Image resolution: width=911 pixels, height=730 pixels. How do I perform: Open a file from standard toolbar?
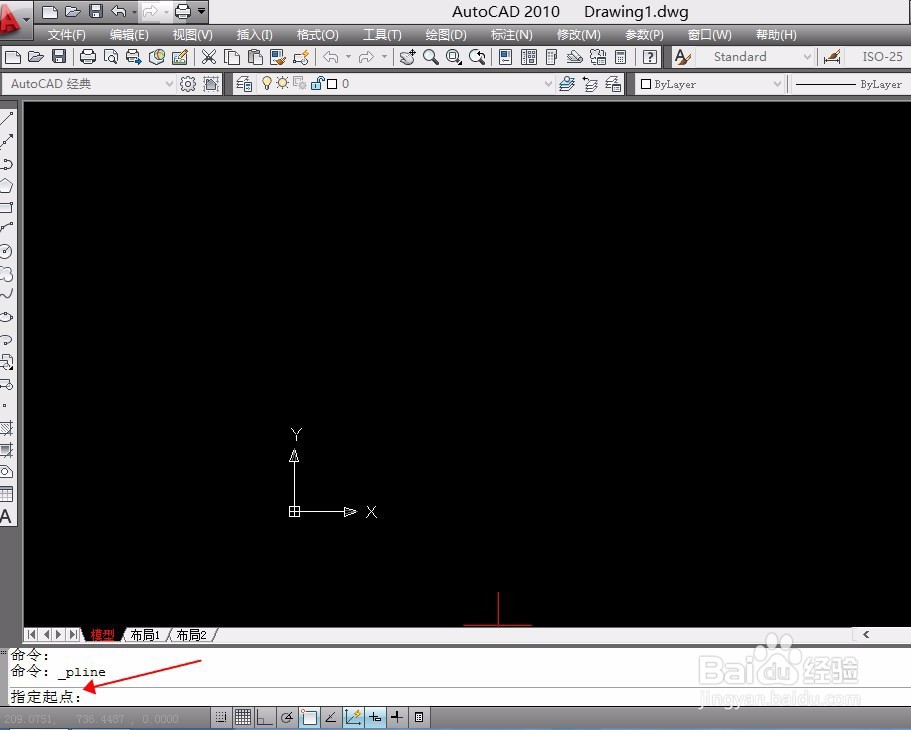(x=36, y=57)
